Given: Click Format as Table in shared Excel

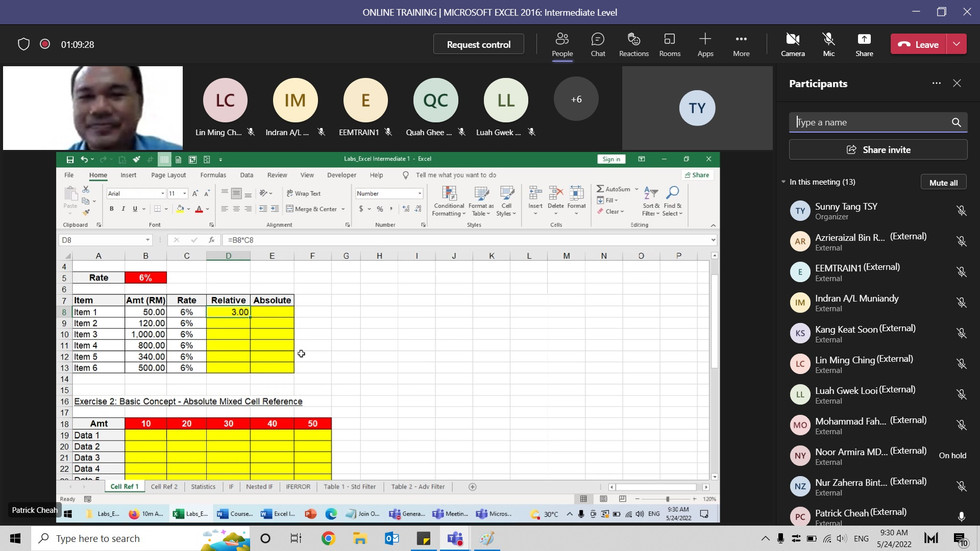Looking at the screenshot, I should coord(481,201).
